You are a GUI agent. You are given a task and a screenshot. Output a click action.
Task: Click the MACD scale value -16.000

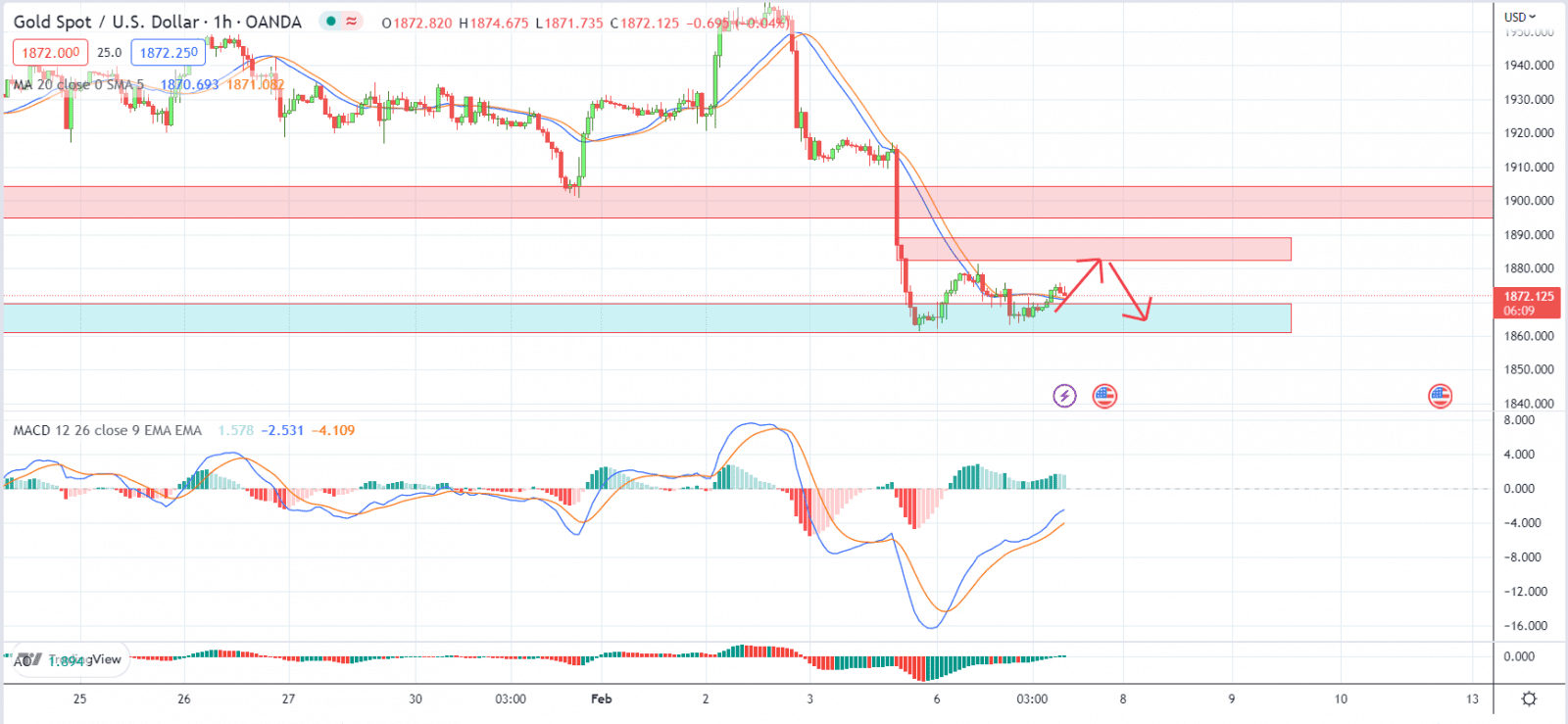coord(1526,626)
